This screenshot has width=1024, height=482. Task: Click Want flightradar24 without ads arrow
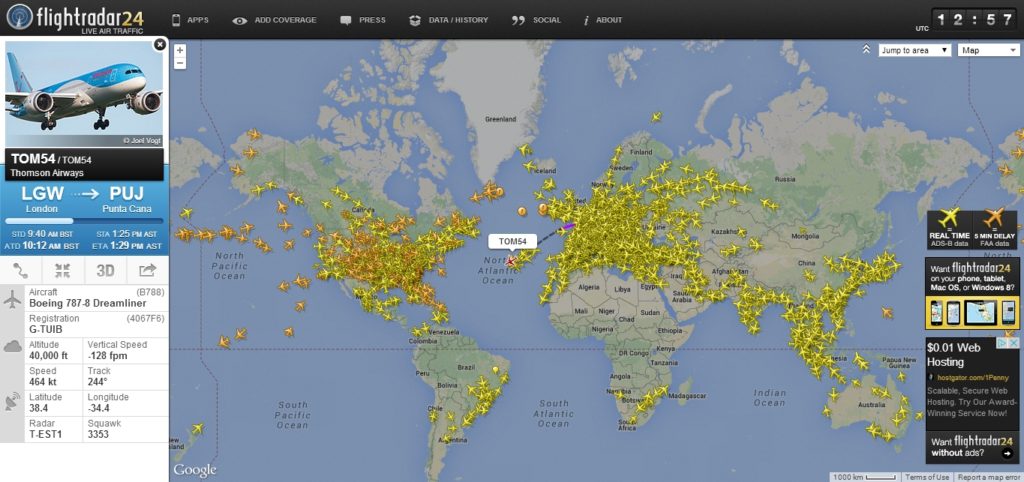pyautogui.click(x=1007, y=453)
